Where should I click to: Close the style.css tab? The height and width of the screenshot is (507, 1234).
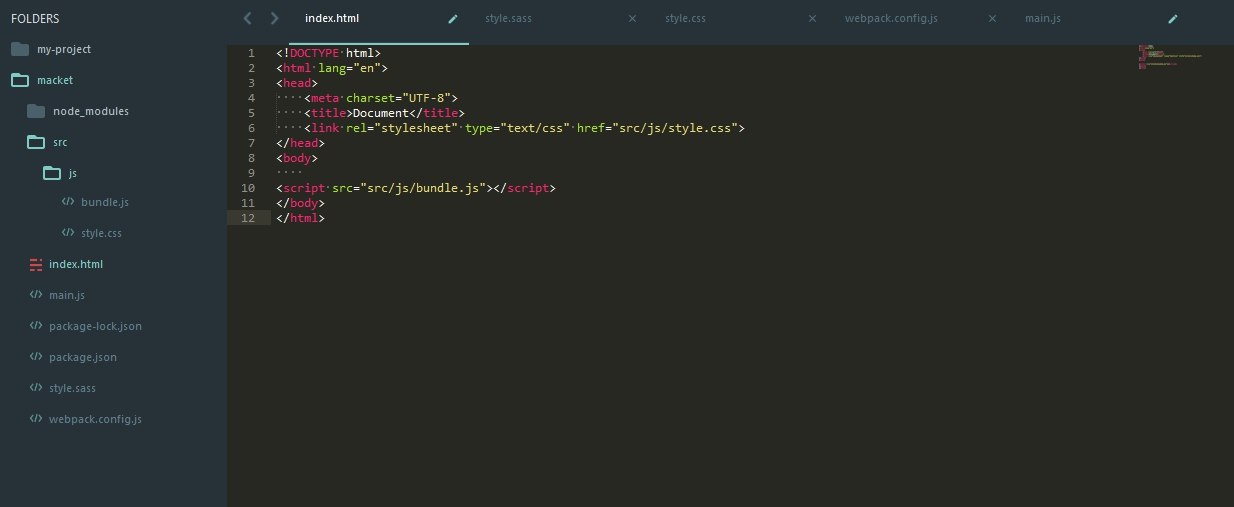coord(812,18)
